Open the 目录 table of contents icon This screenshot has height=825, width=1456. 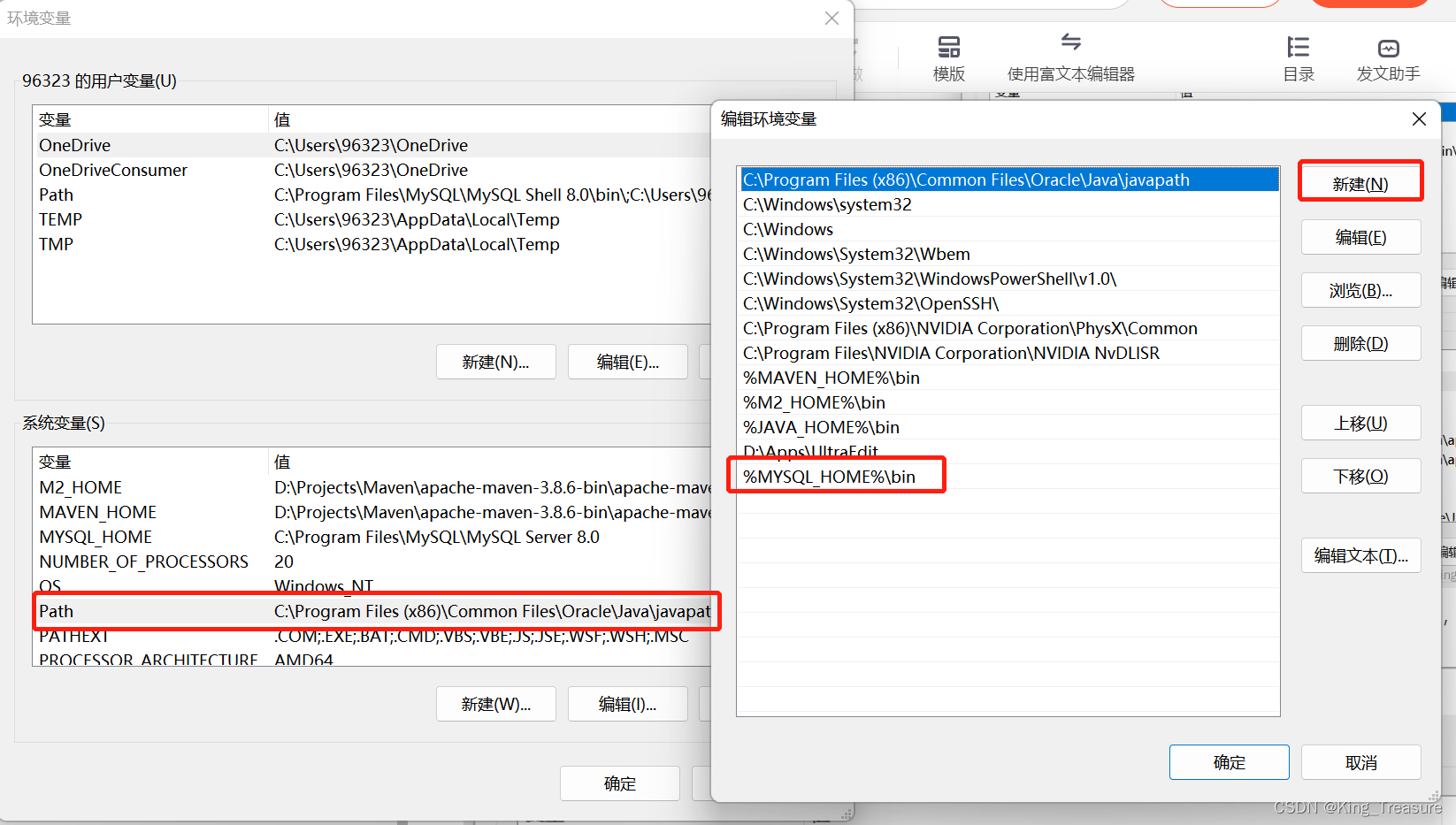1299,59
